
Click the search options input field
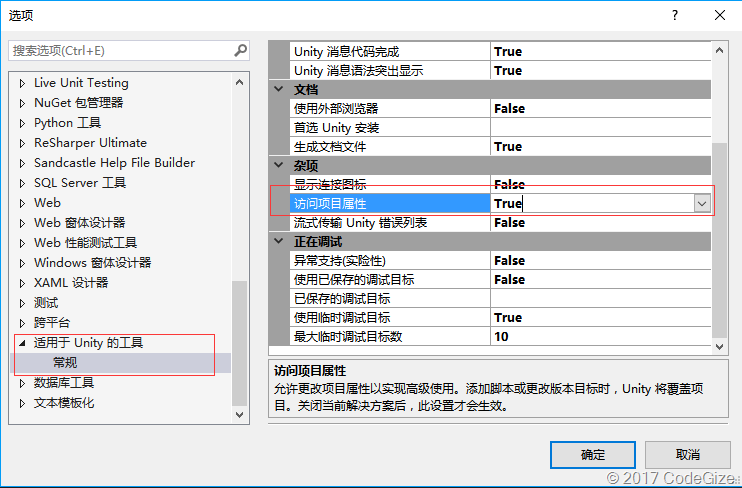[x=129, y=51]
